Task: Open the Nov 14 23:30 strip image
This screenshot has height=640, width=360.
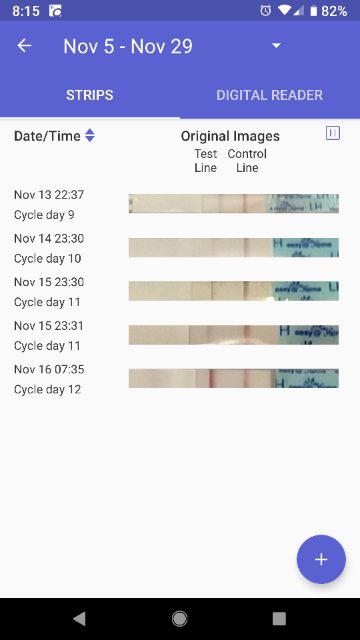Action: coord(233,247)
